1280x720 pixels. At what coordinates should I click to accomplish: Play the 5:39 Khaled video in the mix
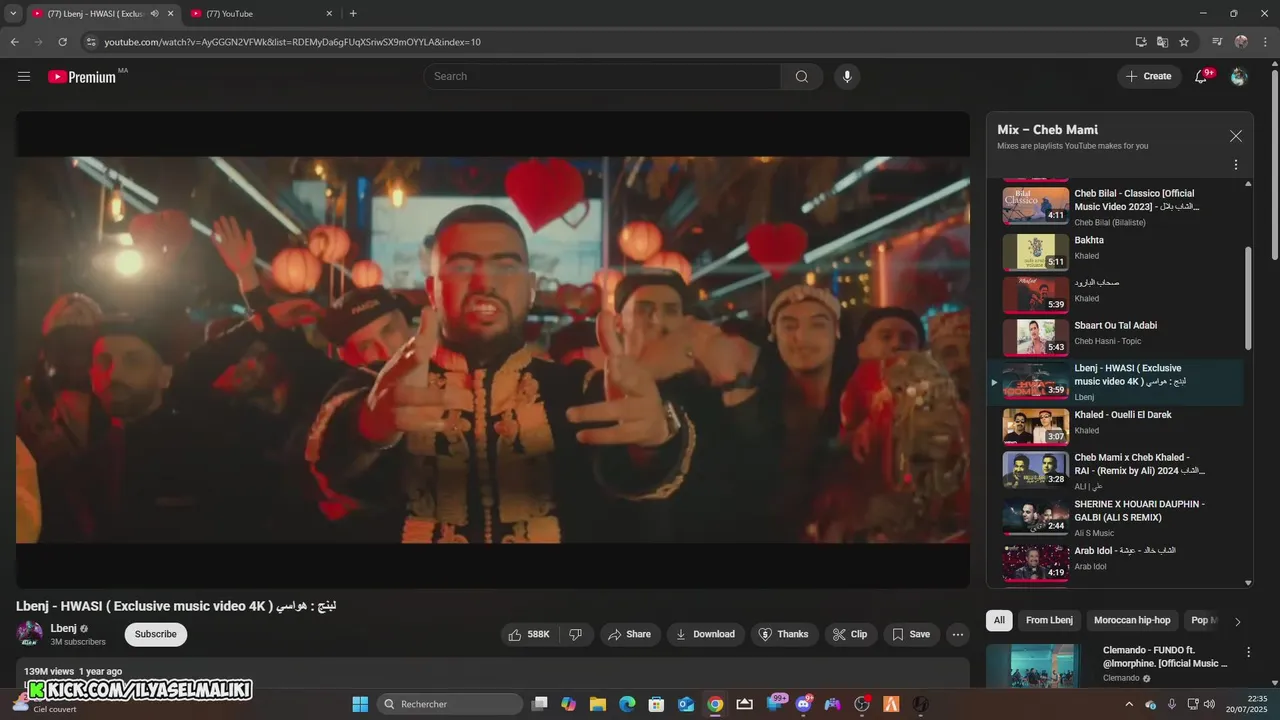(1115, 295)
